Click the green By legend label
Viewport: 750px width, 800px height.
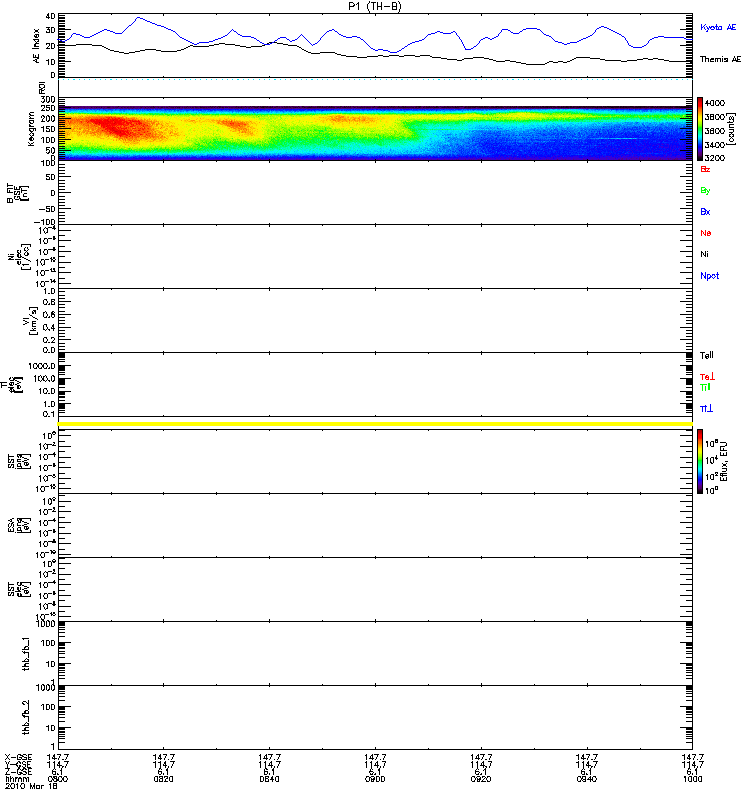point(705,191)
